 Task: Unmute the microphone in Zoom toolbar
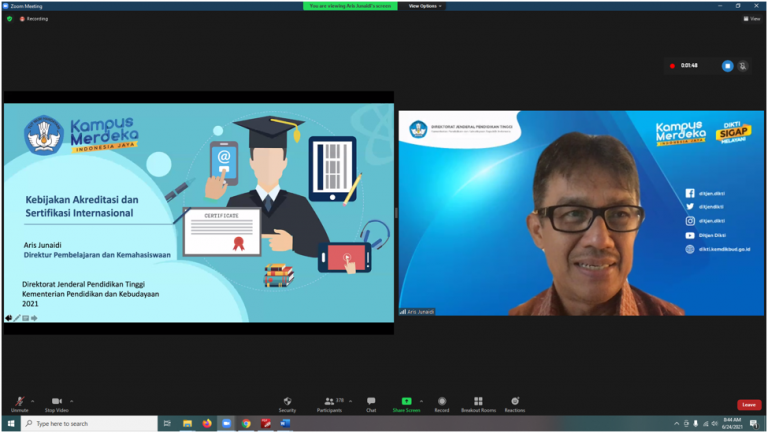[x=19, y=402]
